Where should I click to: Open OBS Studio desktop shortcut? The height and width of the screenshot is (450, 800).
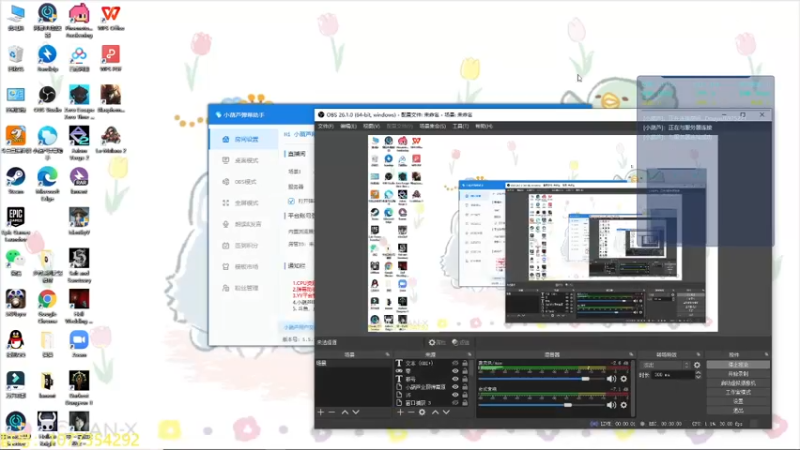[47, 99]
